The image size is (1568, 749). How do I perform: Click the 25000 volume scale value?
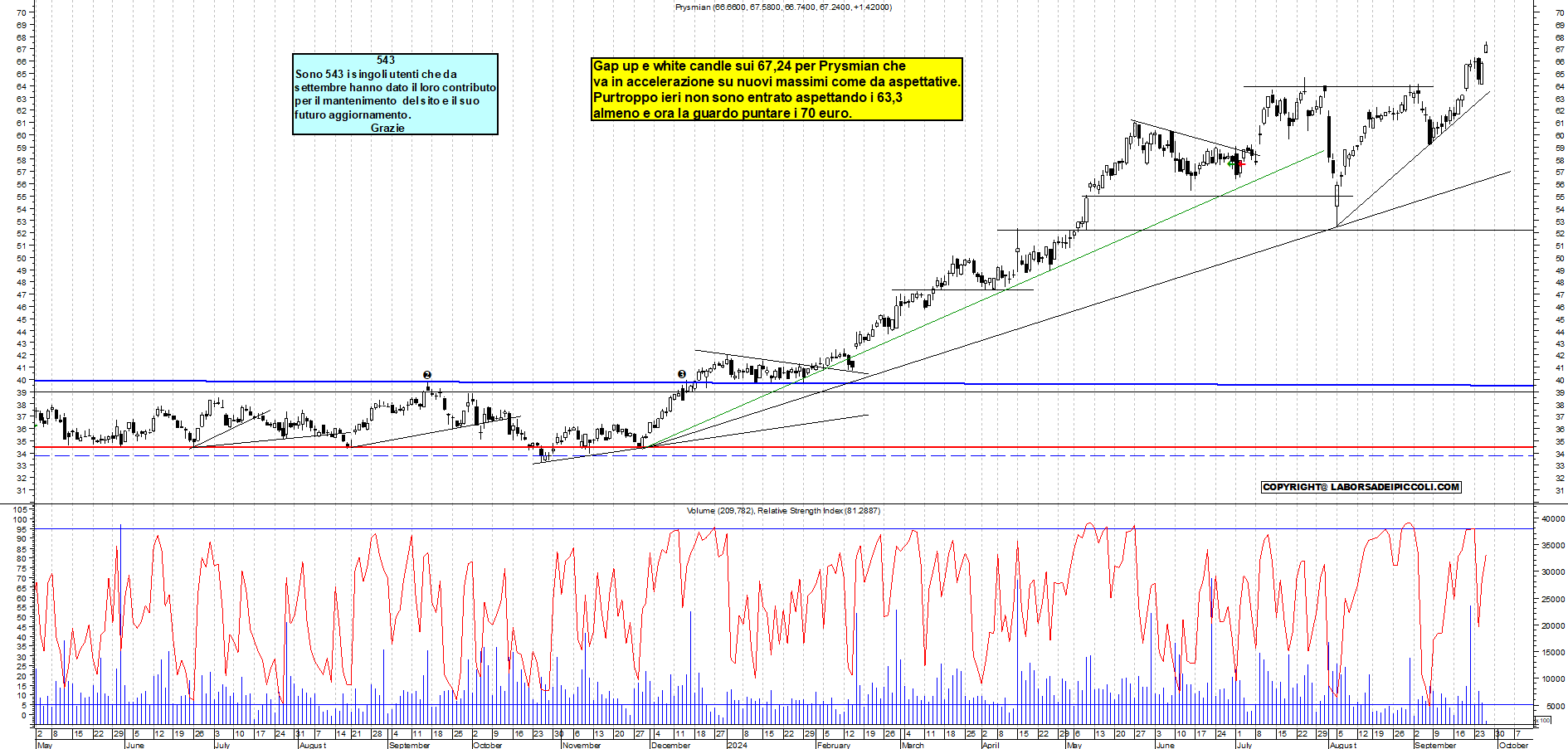click(1553, 599)
